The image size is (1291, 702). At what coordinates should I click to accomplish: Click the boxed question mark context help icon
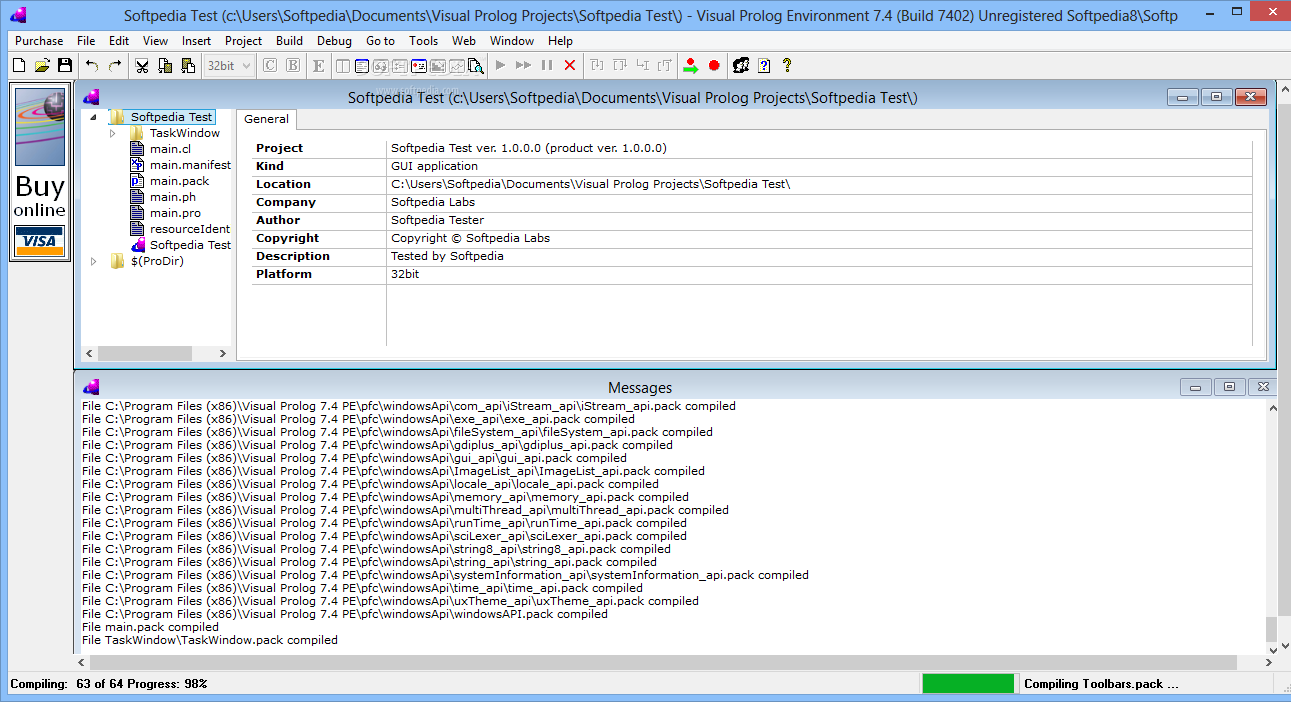pos(764,66)
